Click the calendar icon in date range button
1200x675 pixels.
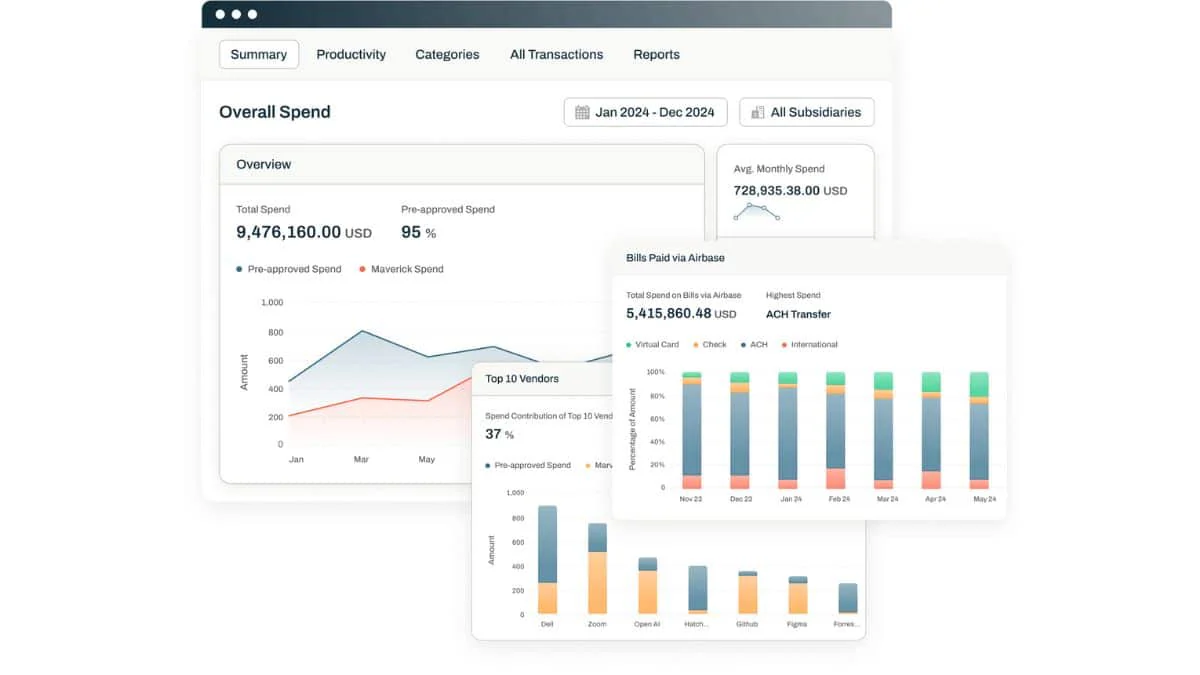click(582, 112)
